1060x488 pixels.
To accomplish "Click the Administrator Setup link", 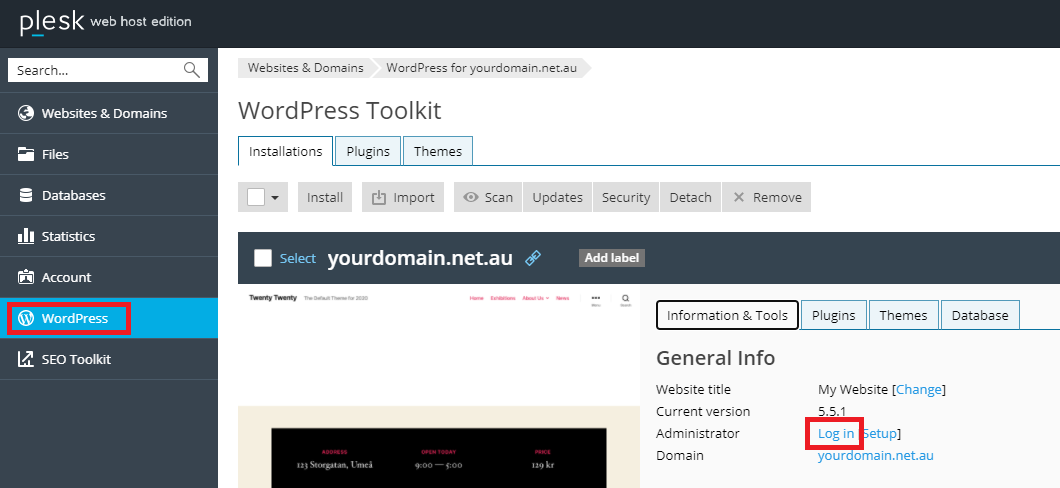I will 880,433.
